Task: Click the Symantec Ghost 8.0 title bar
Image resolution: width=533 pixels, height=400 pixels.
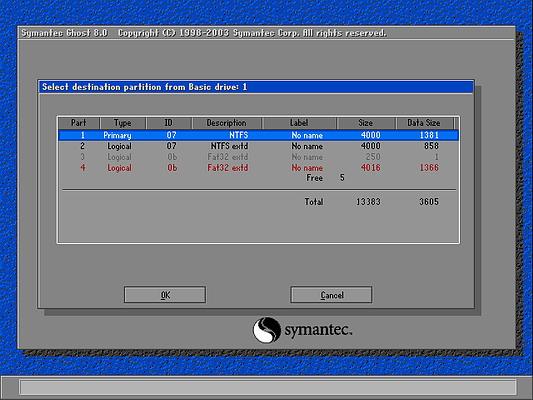Action: pyautogui.click(x=266, y=33)
